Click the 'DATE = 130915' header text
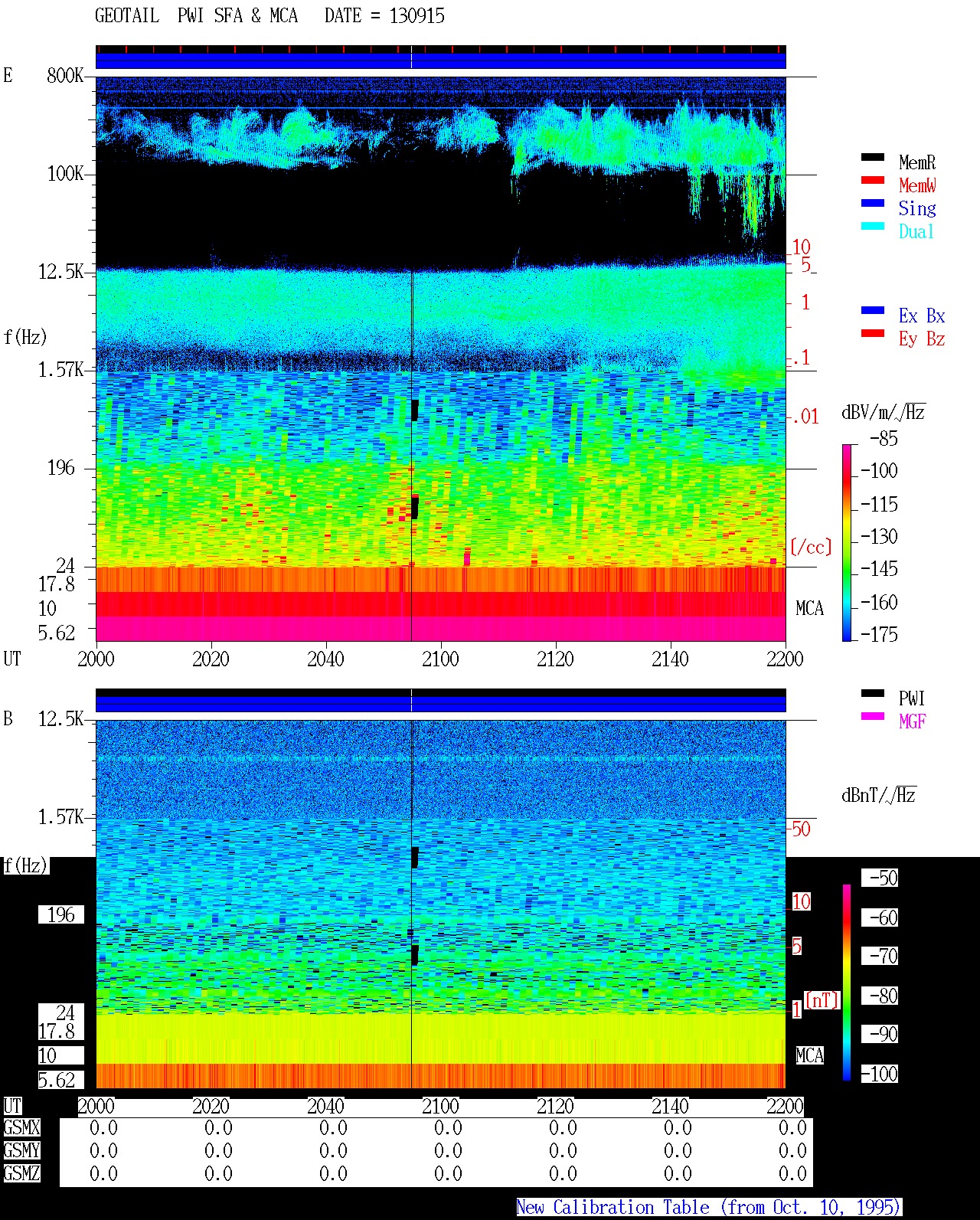This screenshot has height=1220, width=980. 384,16
